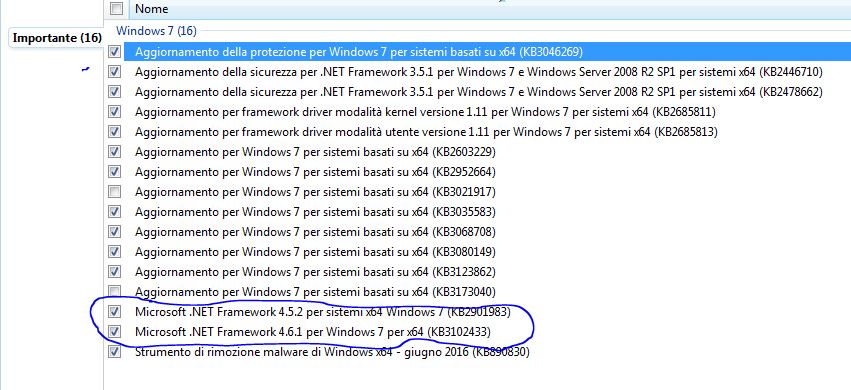Check the unchecked KB3173040 update checkbox
This screenshot has width=851, height=390.
tap(115, 291)
